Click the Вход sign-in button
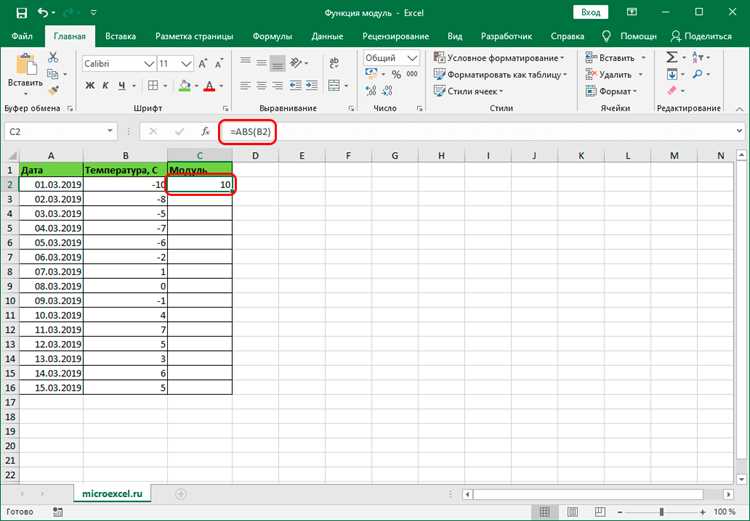 [590, 12]
